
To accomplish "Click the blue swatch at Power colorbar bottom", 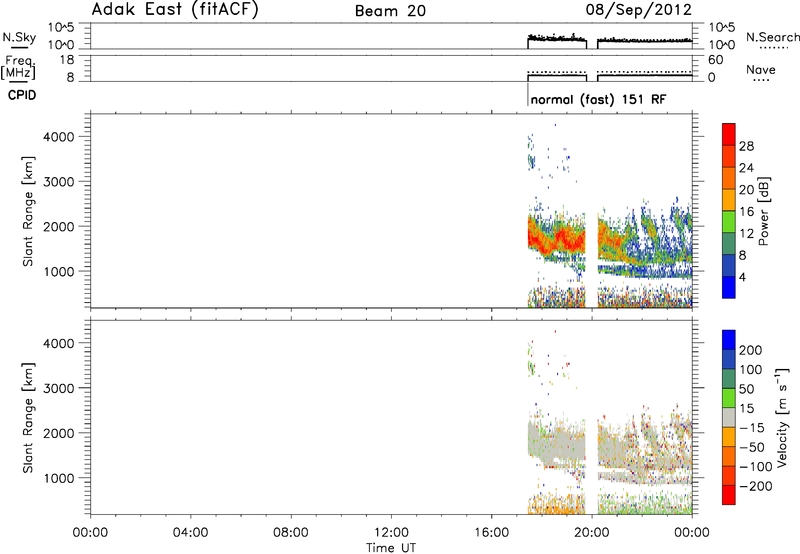I will click(729, 287).
